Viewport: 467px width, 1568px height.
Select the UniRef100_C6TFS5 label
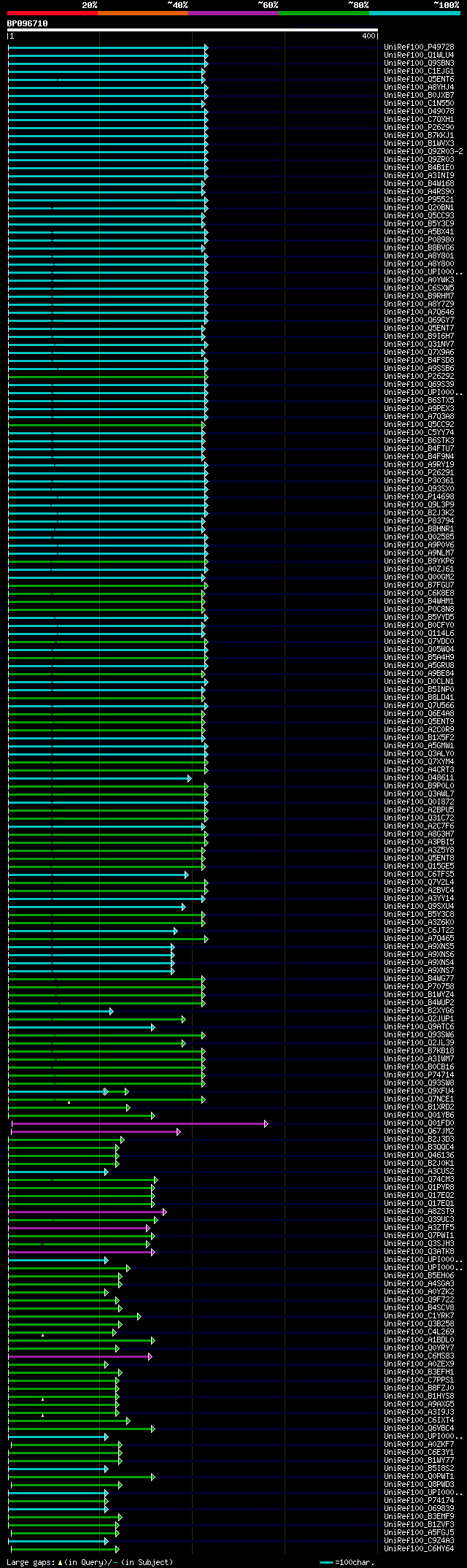click(x=419, y=874)
